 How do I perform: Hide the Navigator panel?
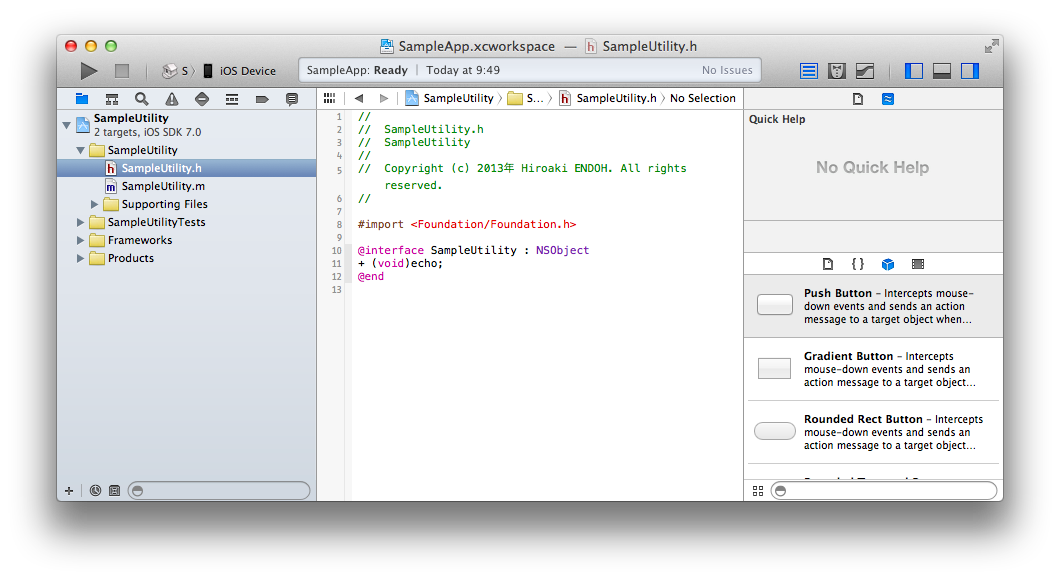coord(913,71)
